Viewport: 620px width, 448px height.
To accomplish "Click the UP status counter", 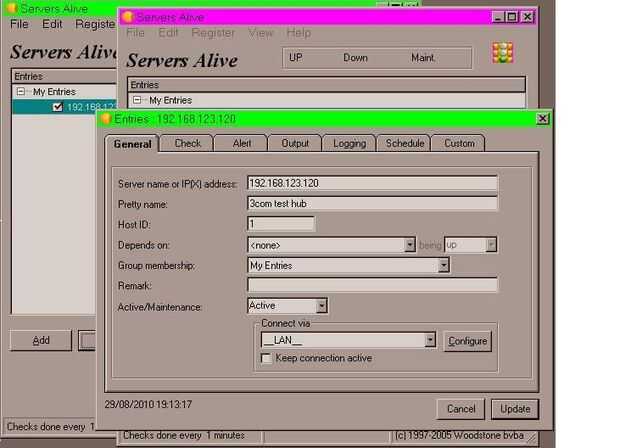I will click(296, 58).
